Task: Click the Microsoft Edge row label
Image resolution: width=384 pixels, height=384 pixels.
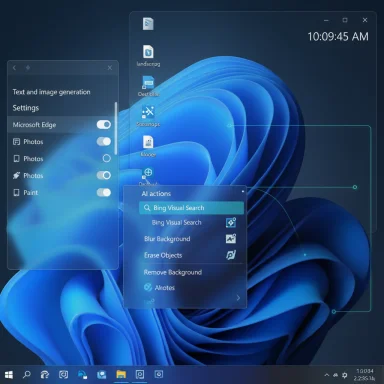Action: tap(34, 125)
